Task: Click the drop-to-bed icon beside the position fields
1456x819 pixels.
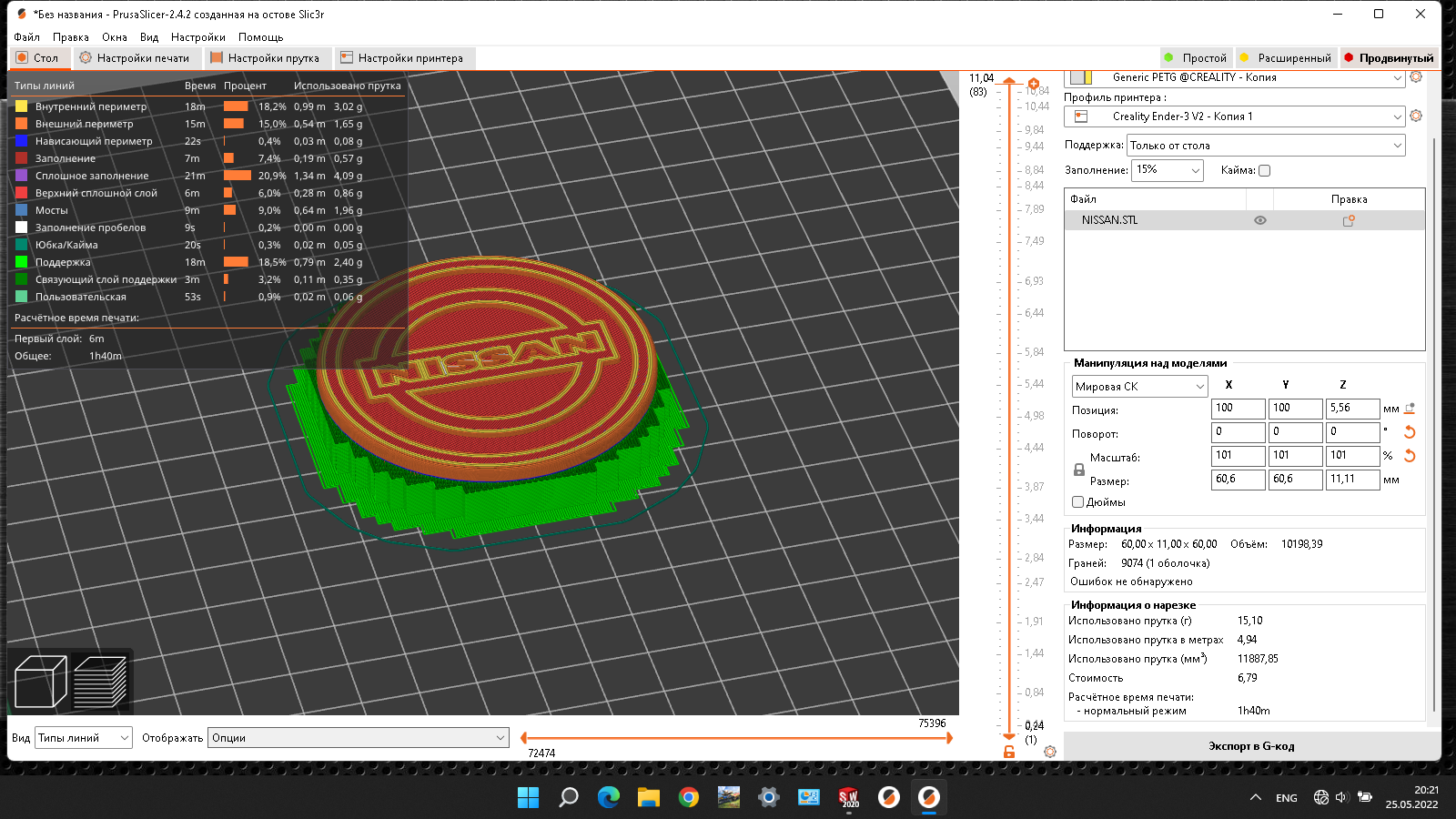Action: coord(1410,409)
